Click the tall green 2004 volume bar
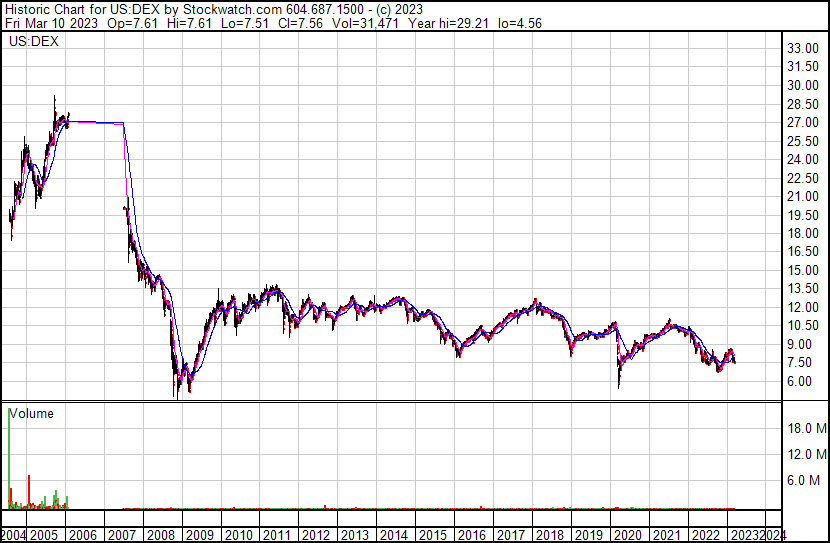The image size is (830, 543). tap(9, 459)
